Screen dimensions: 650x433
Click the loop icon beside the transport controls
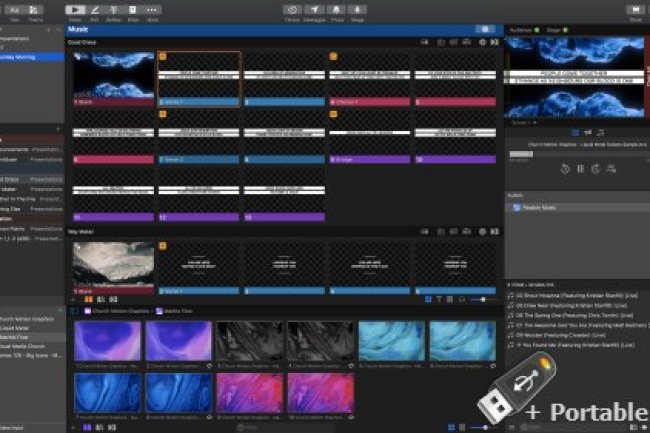coord(611,169)
